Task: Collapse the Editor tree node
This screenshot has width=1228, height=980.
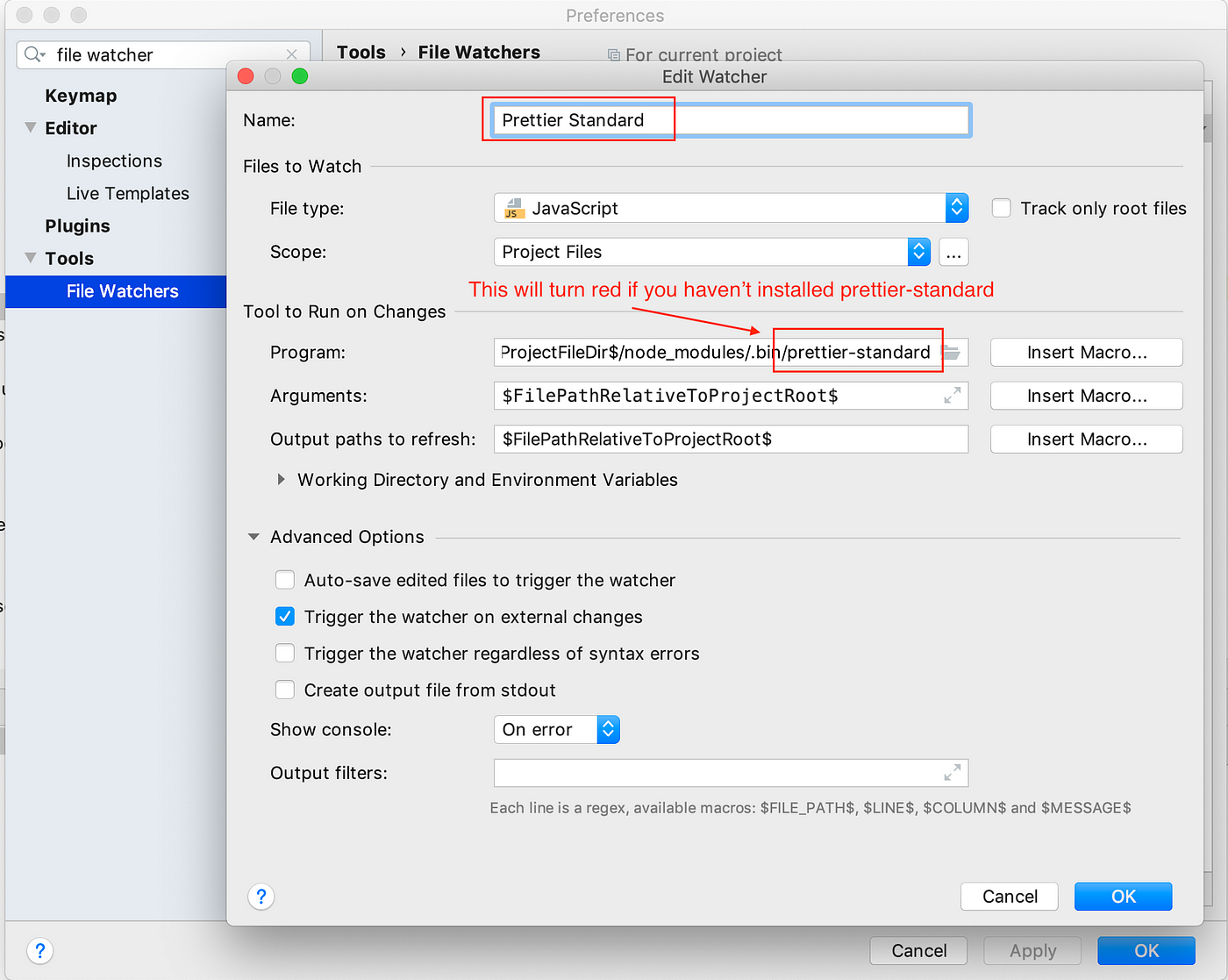Action: click(31, 128)
